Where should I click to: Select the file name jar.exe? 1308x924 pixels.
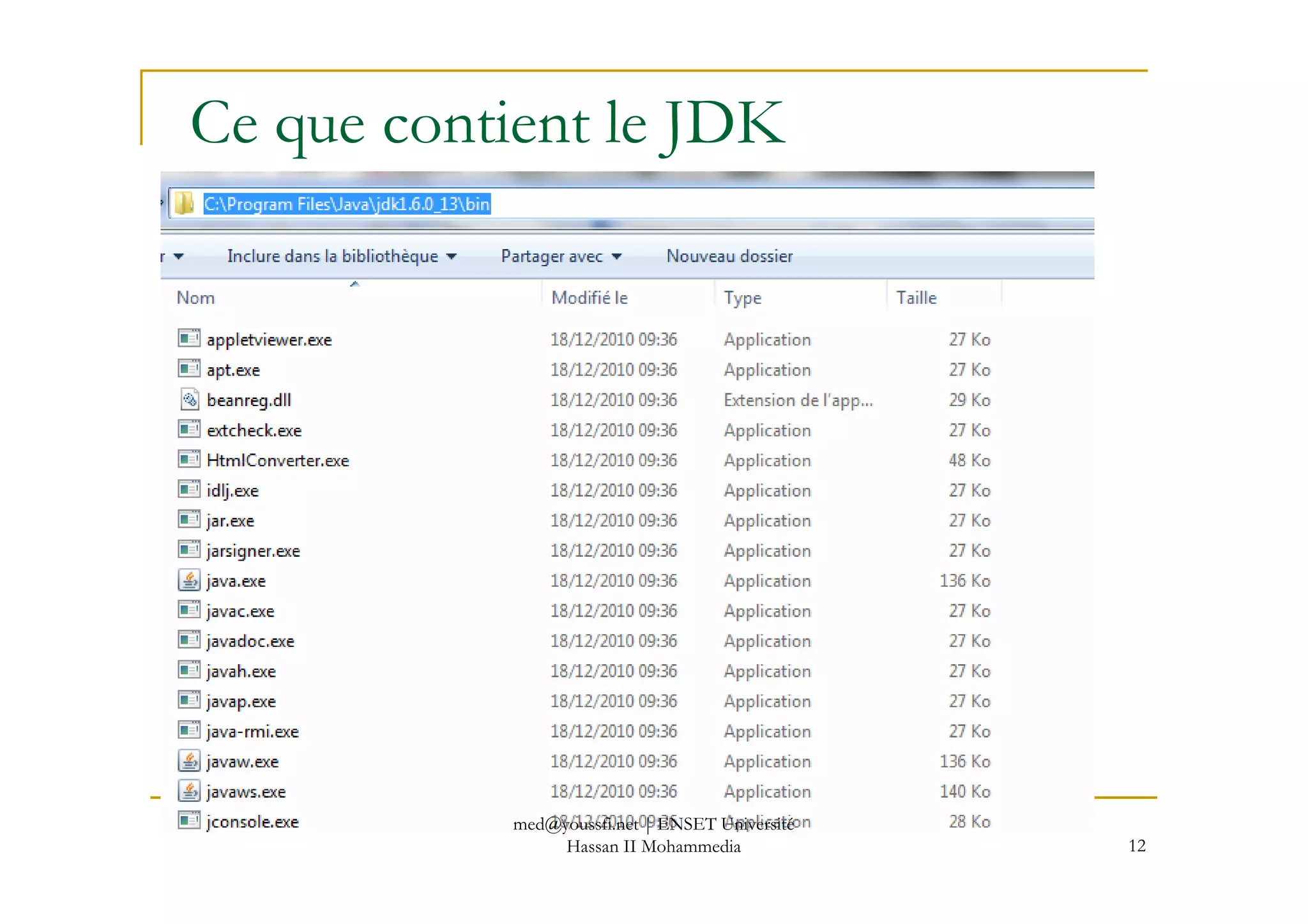click(x=230, y=521)
